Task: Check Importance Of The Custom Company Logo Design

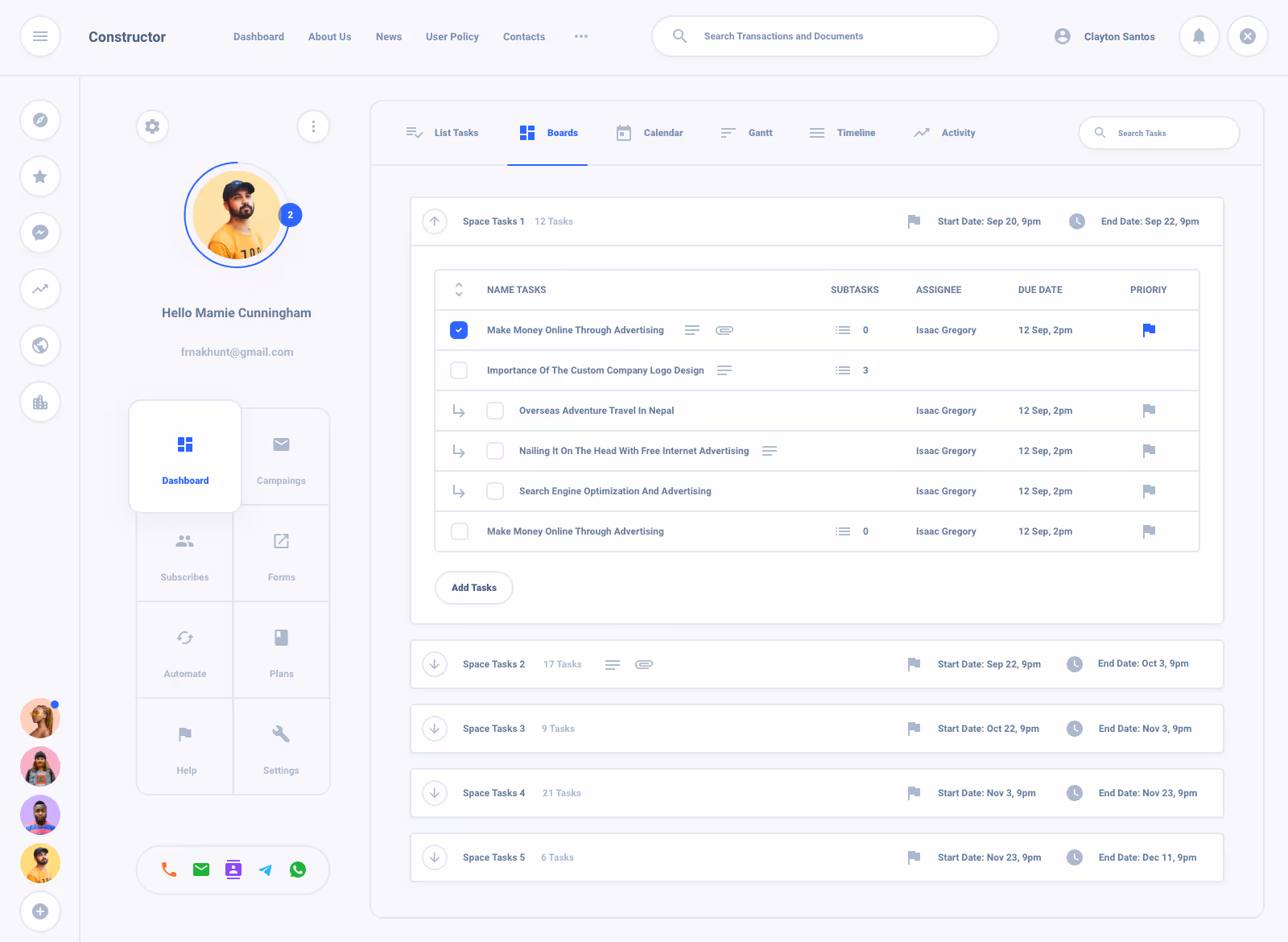Action: click(459, 370)
